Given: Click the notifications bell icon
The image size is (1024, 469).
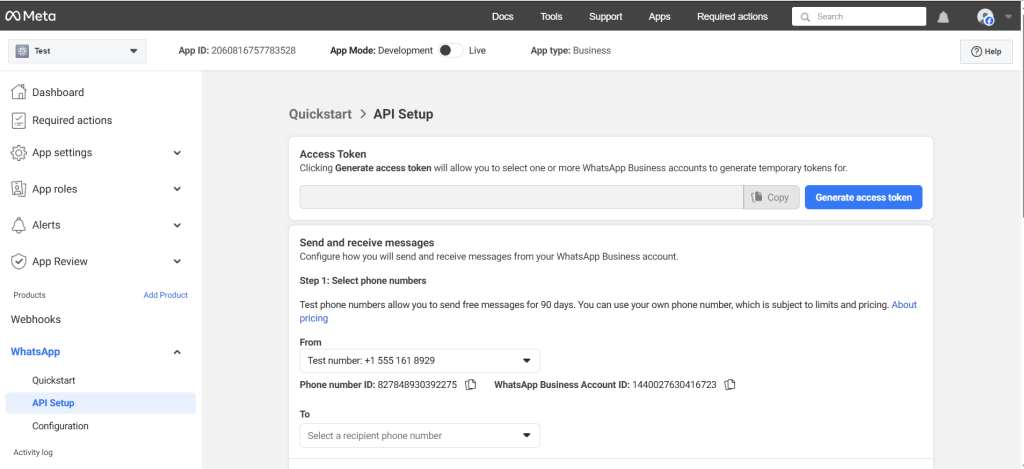Looking at the screenshot, I should click(x=943, y=17).
